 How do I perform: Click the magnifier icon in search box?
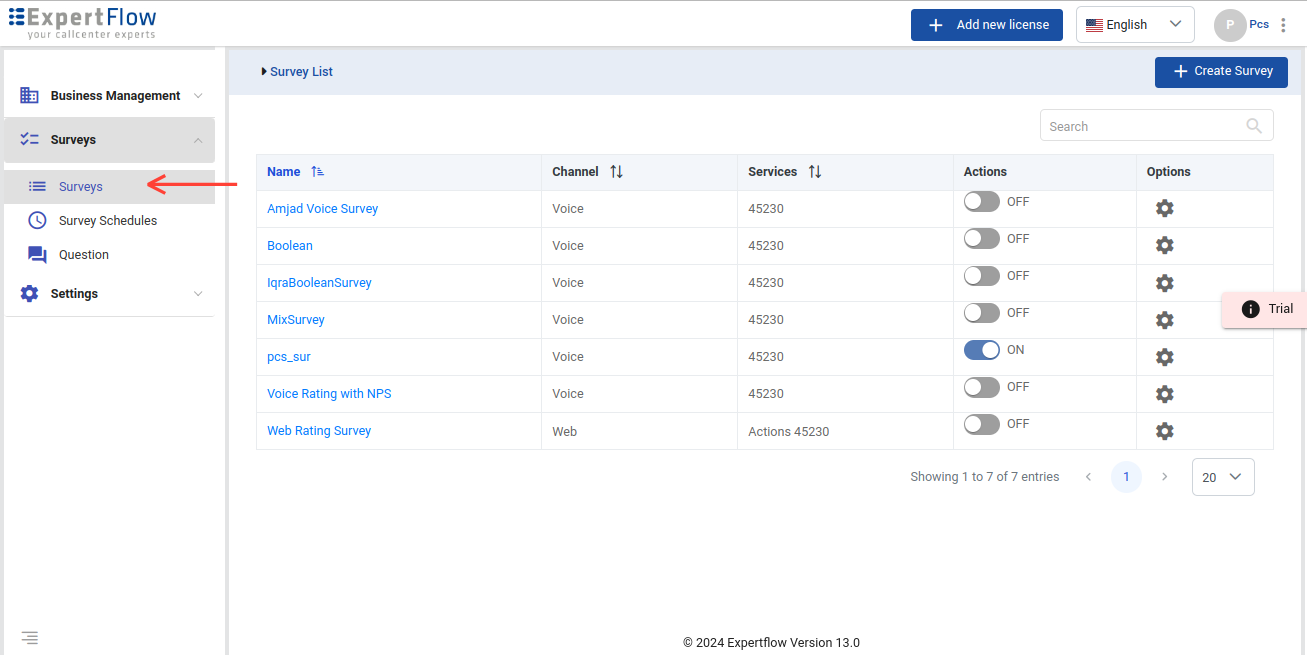(1254, 126)
